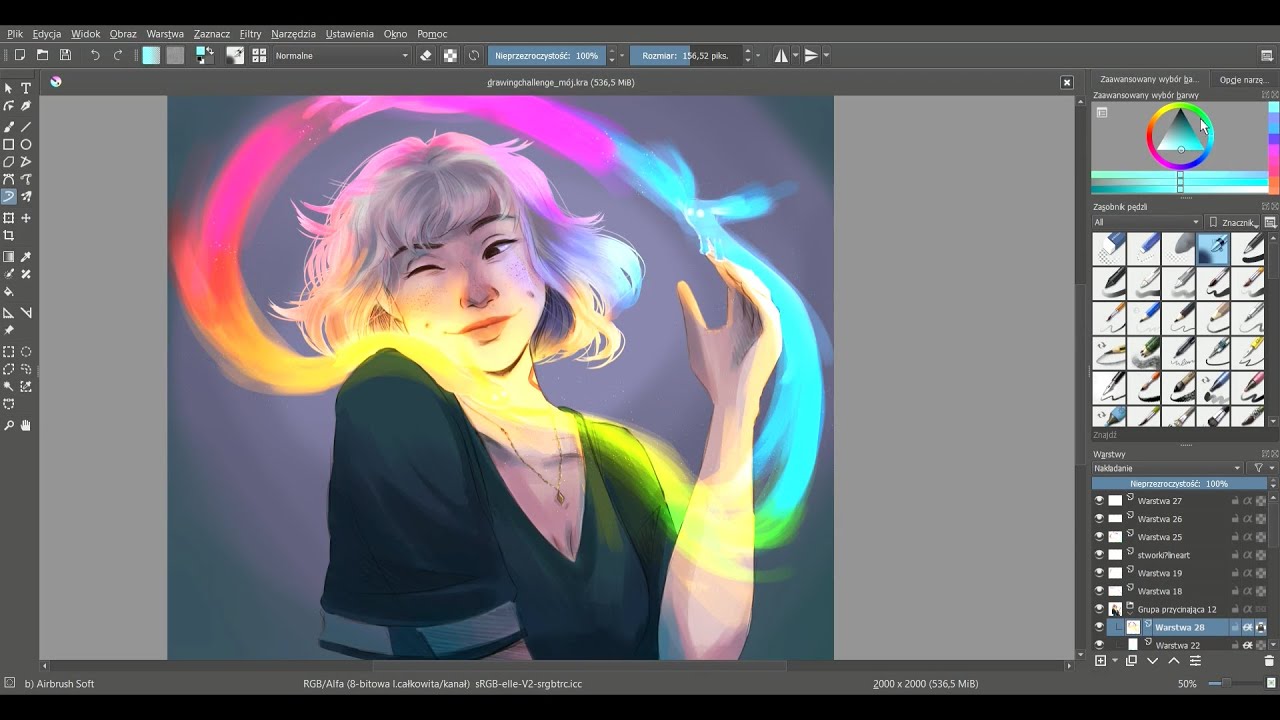Choose the Crop tool
The width and height of the screenshot is (1280, 720).
(x=9, y=236)
